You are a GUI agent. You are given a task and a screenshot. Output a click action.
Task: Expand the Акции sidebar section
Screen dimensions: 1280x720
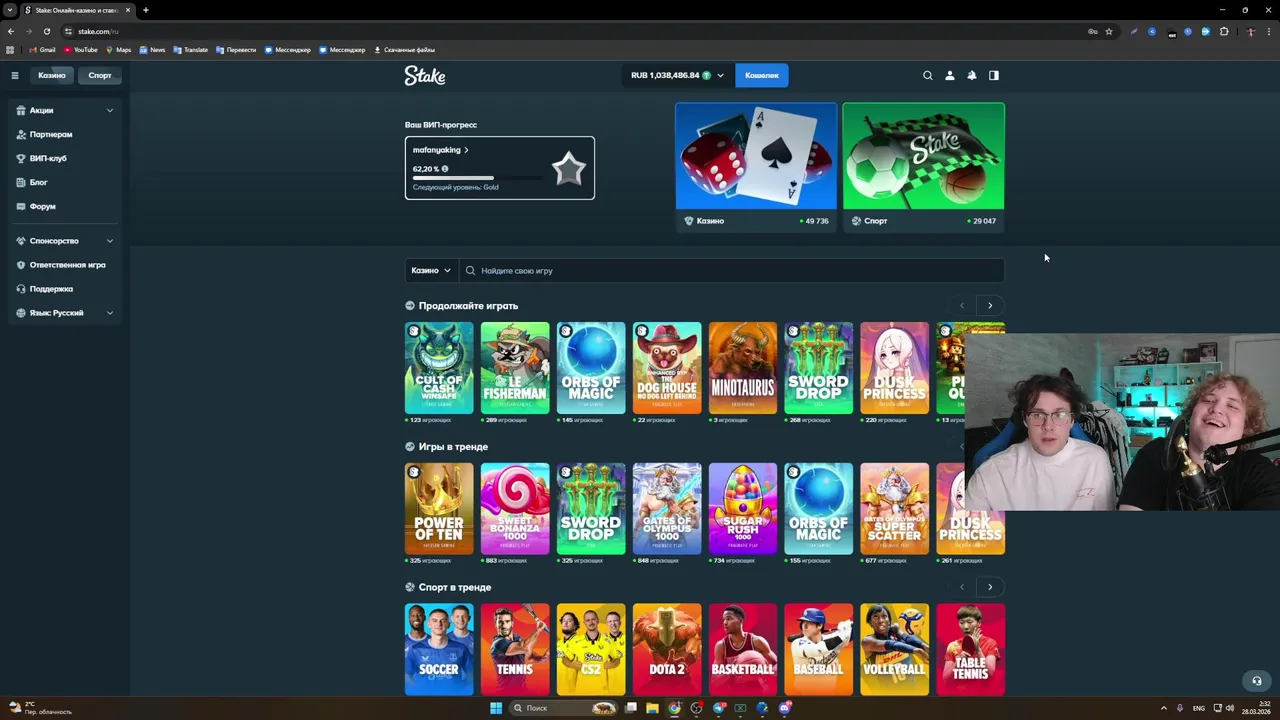tap(65, 110)
